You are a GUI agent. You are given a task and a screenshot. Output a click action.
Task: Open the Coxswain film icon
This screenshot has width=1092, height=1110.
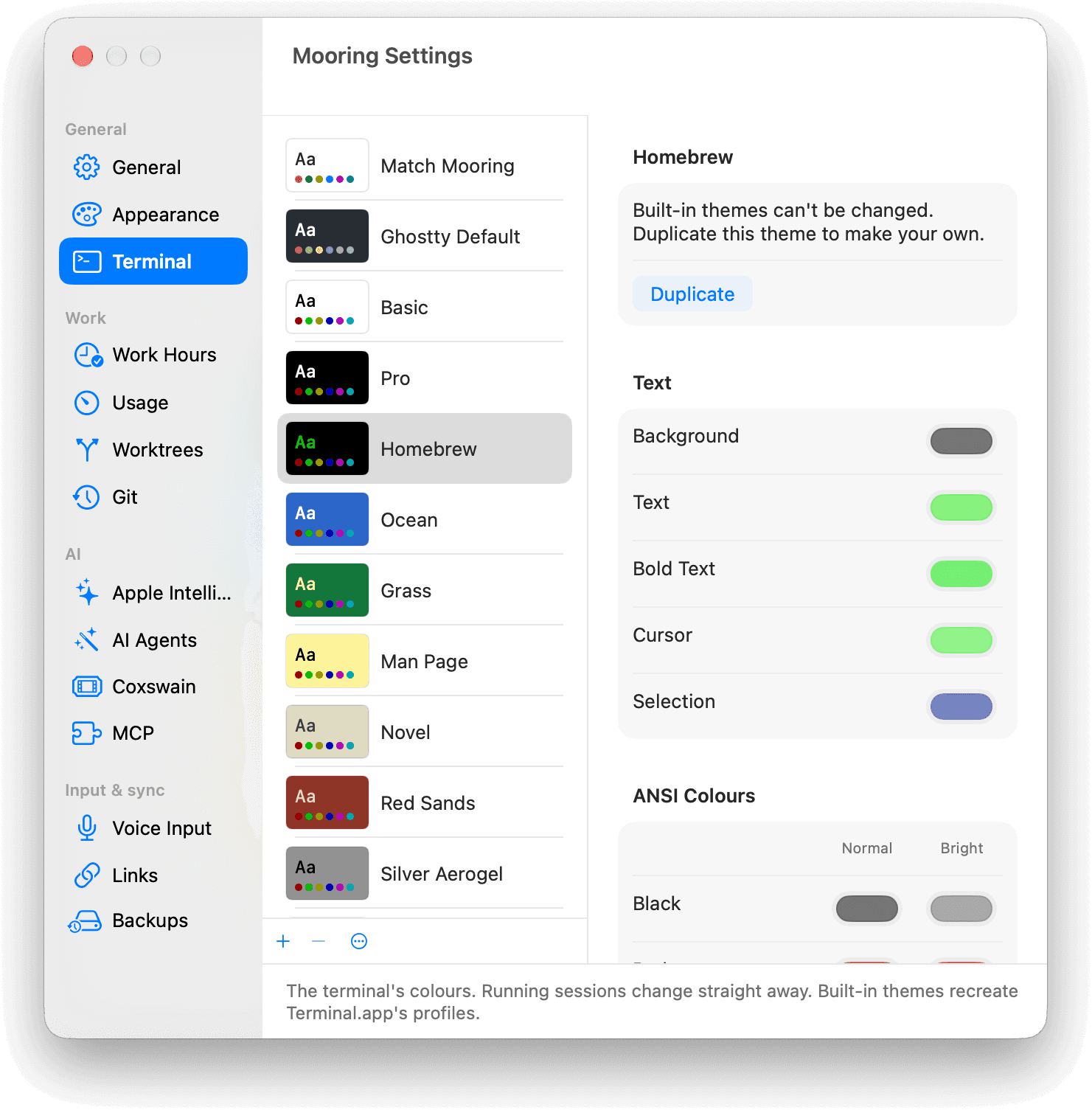pos(87,687)
